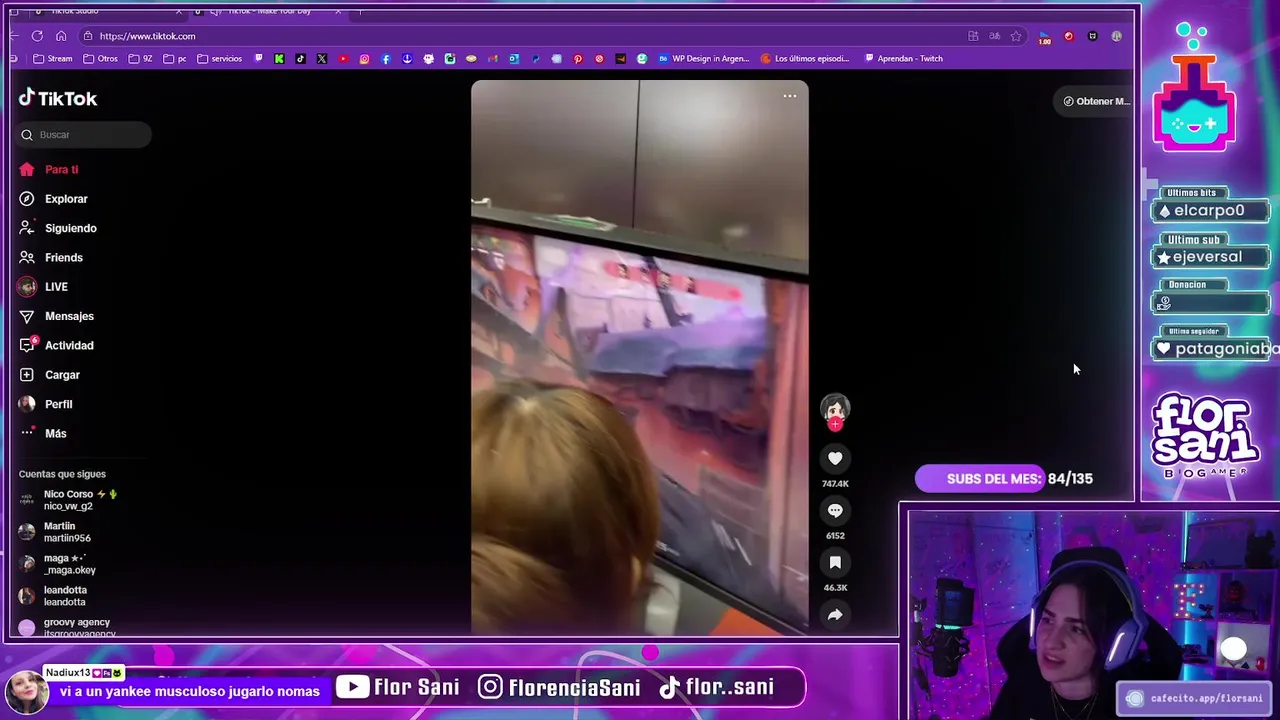Click the Buscar search field
This screenshot has width=1280, height=720.
(x=84, y=134)
